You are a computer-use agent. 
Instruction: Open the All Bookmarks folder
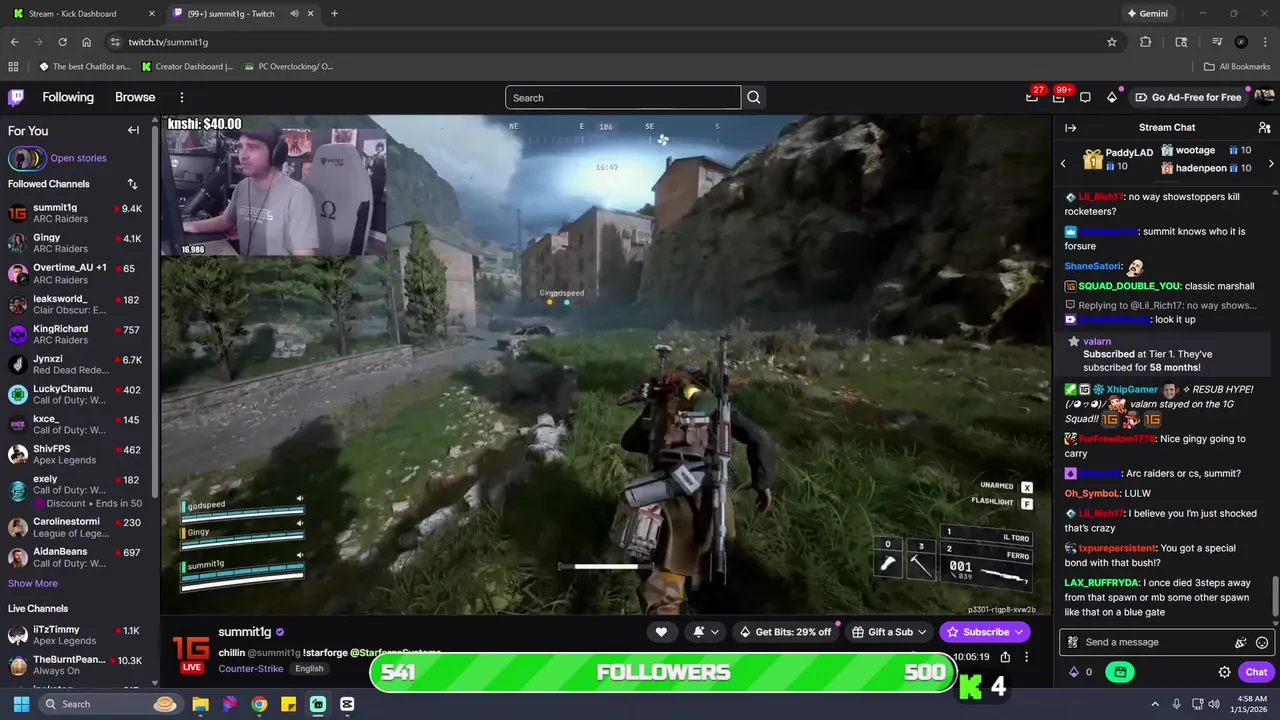click(x=1237, y=67)
